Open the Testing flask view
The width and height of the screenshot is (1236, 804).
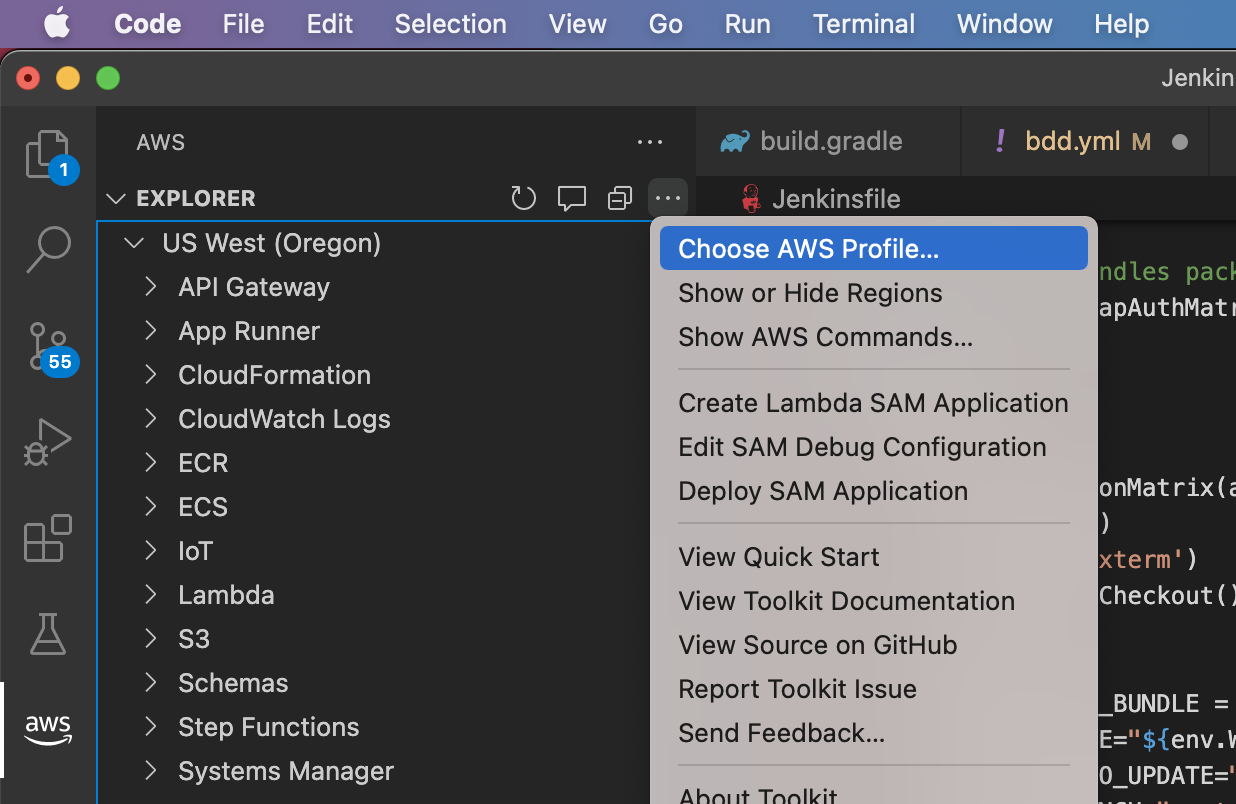coord(48,633)
